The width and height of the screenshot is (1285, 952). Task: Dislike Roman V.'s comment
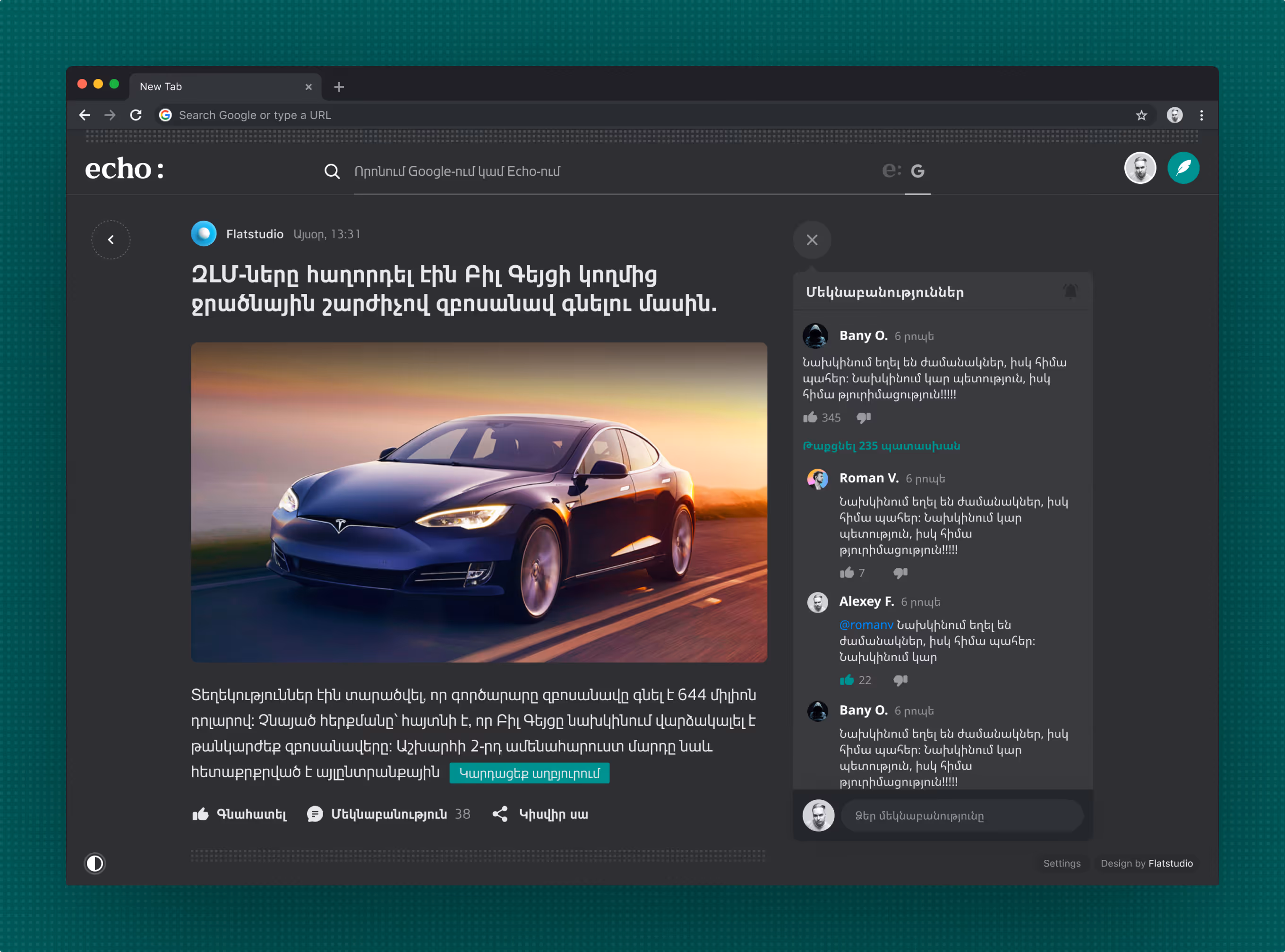[900, 573]
